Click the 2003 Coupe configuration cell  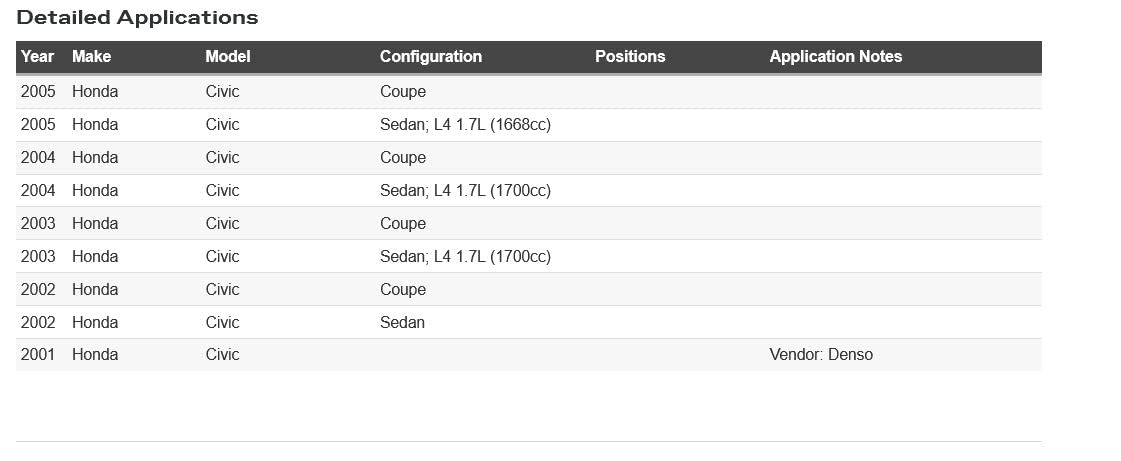coord(402,224)
